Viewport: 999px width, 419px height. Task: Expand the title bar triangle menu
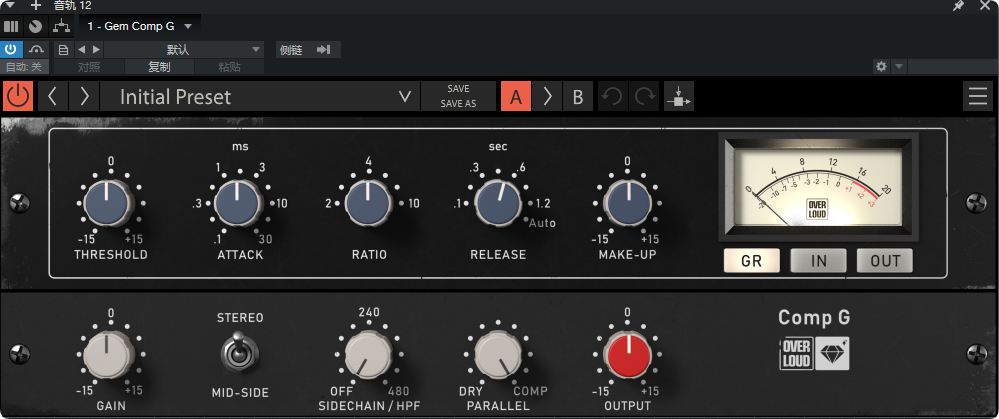[x=10, y=5]
